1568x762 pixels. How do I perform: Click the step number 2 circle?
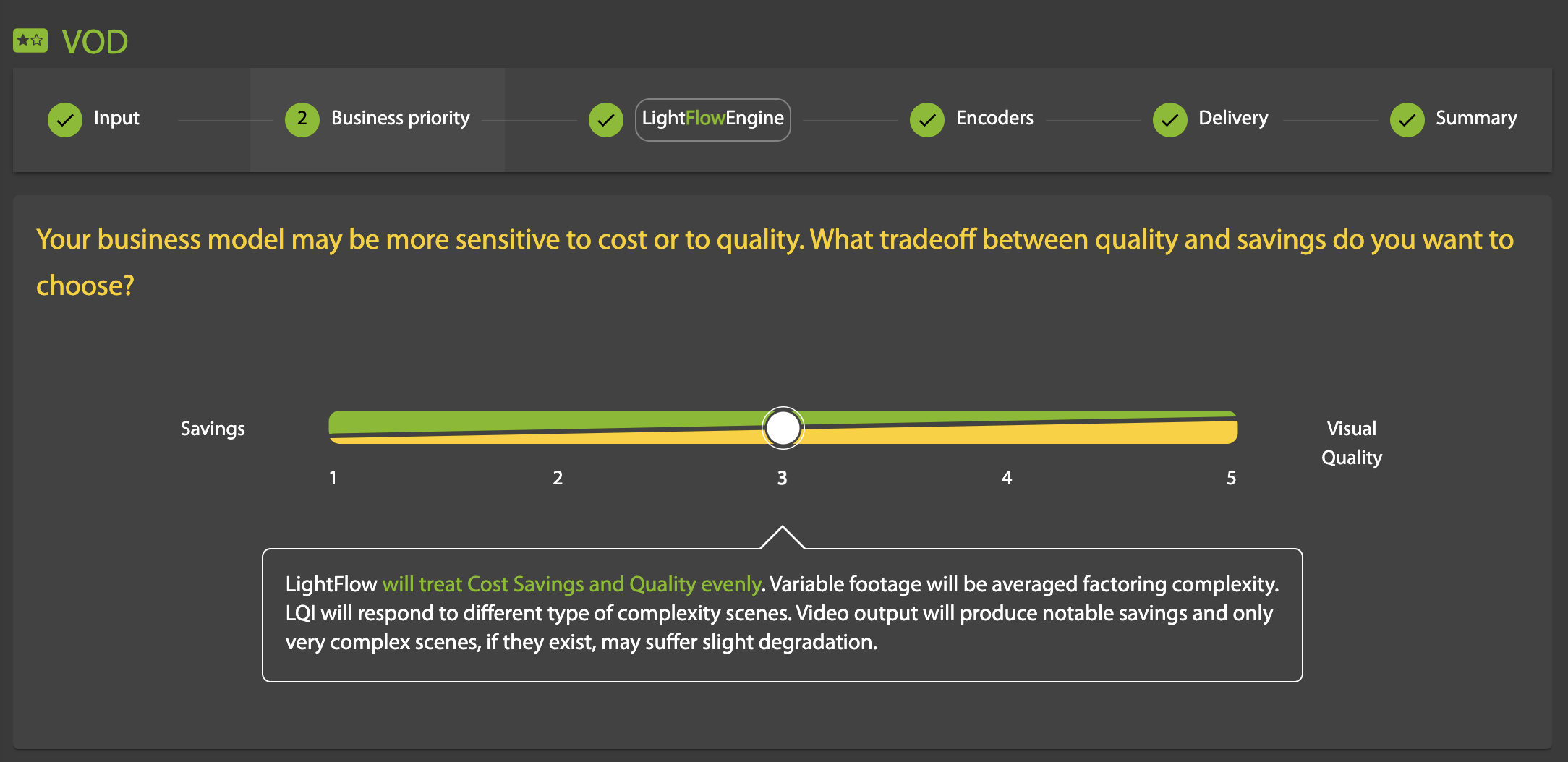click(x=302, y=119)
